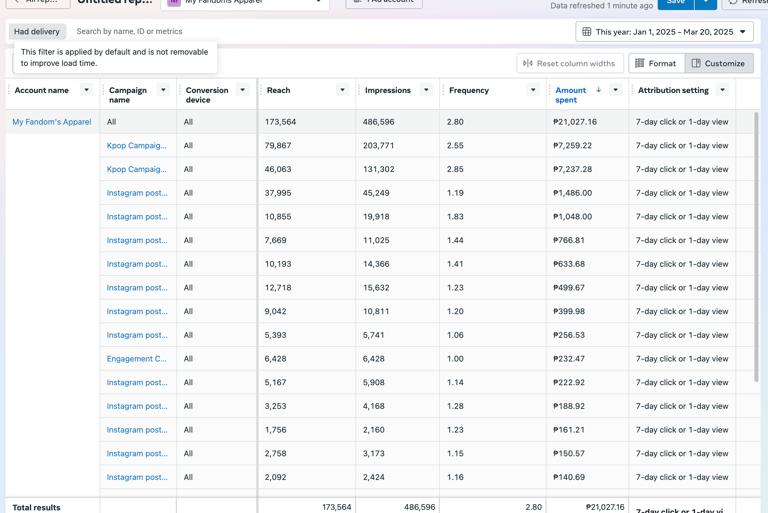Click Reset column widths

click(x=570, y=63)
